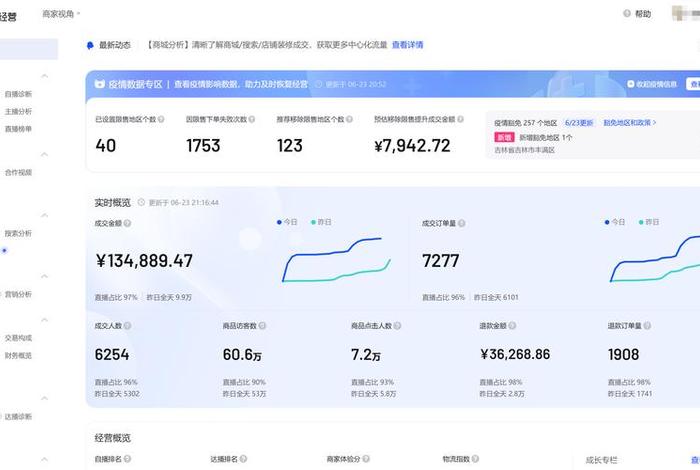Click the 新增 tag in 疫情豁免 box
Viewport: 700px width, 470px height.
(x=504, y=137)
